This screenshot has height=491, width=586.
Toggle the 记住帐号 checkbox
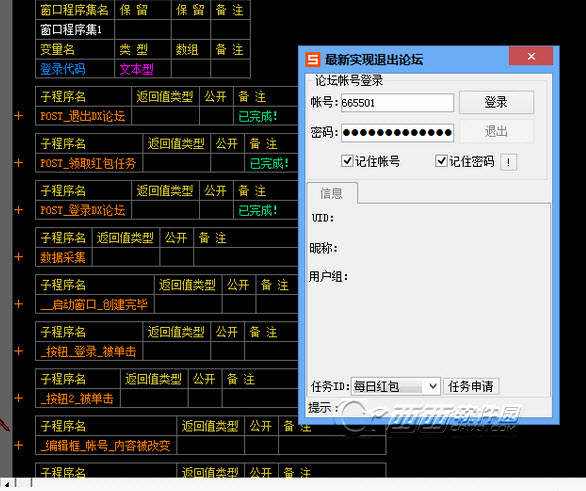[347, 161]
